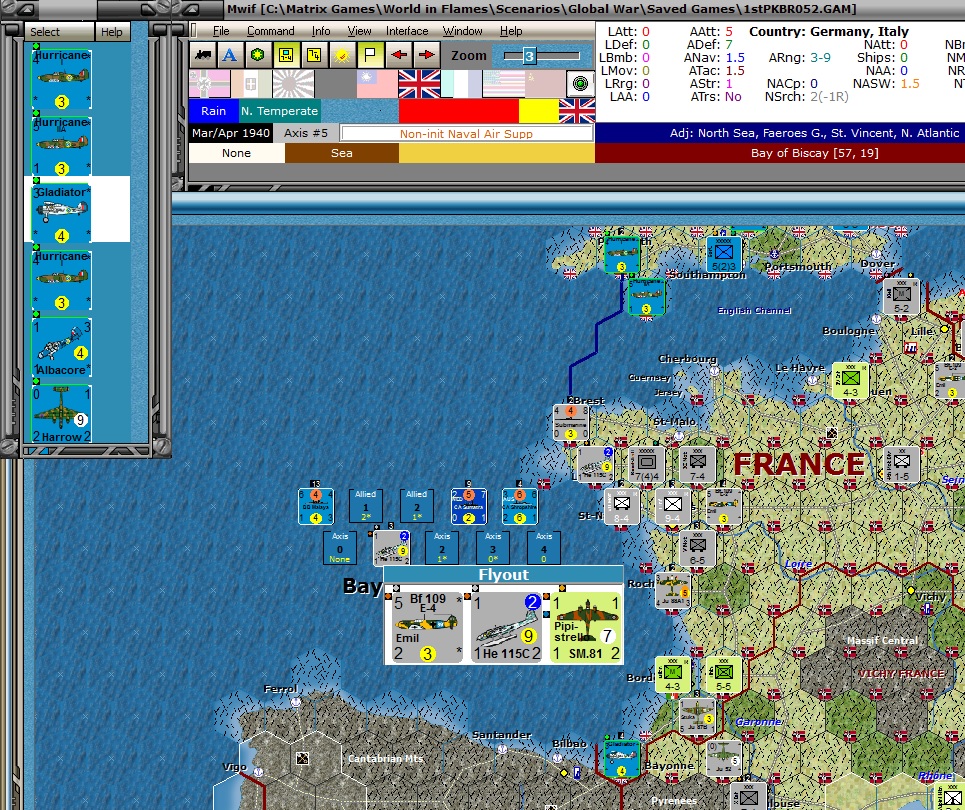Select the green 5-5 unit near Bordeaux

pyautogui.click(x=724, y=674)
